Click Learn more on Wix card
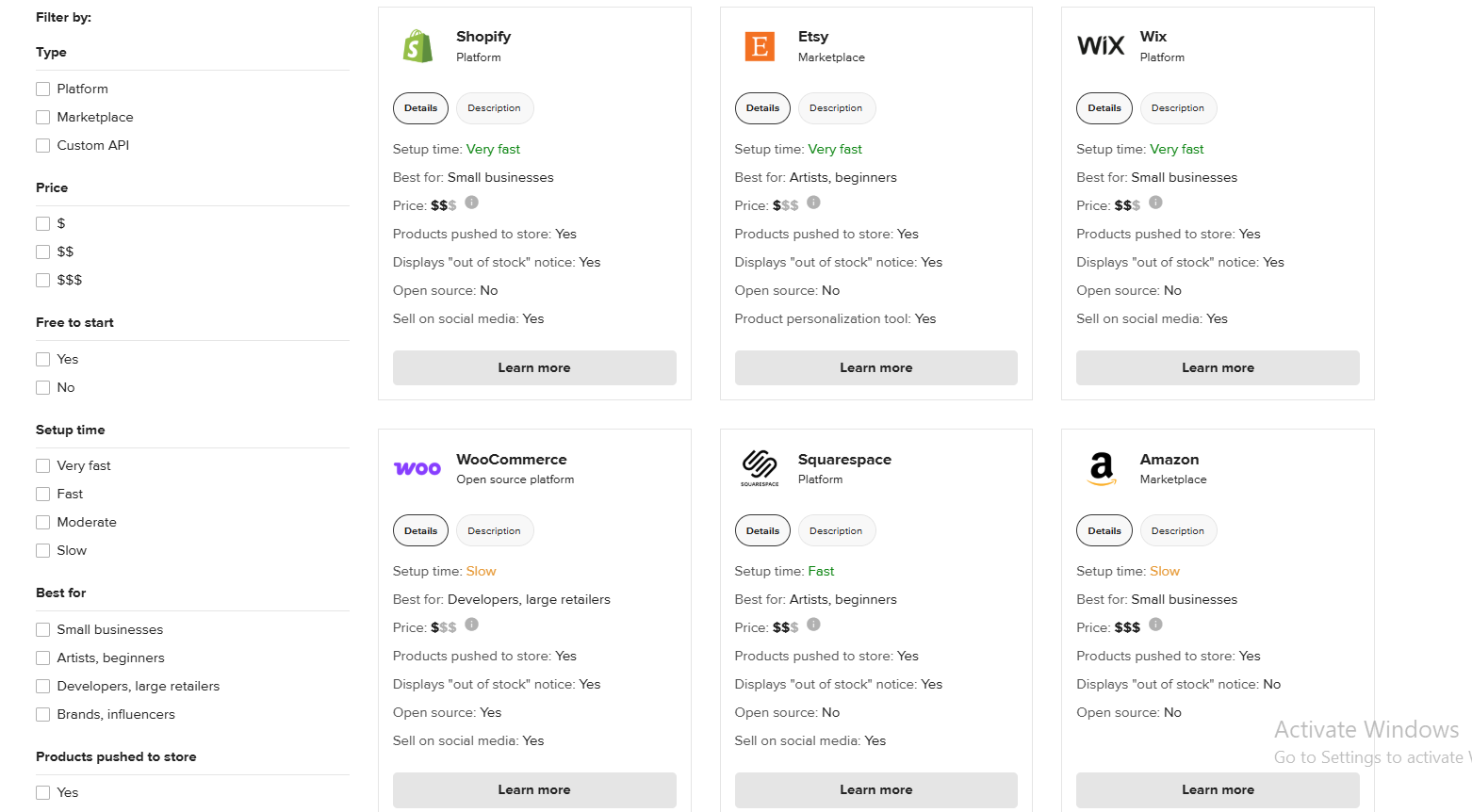 point(1218,367)
